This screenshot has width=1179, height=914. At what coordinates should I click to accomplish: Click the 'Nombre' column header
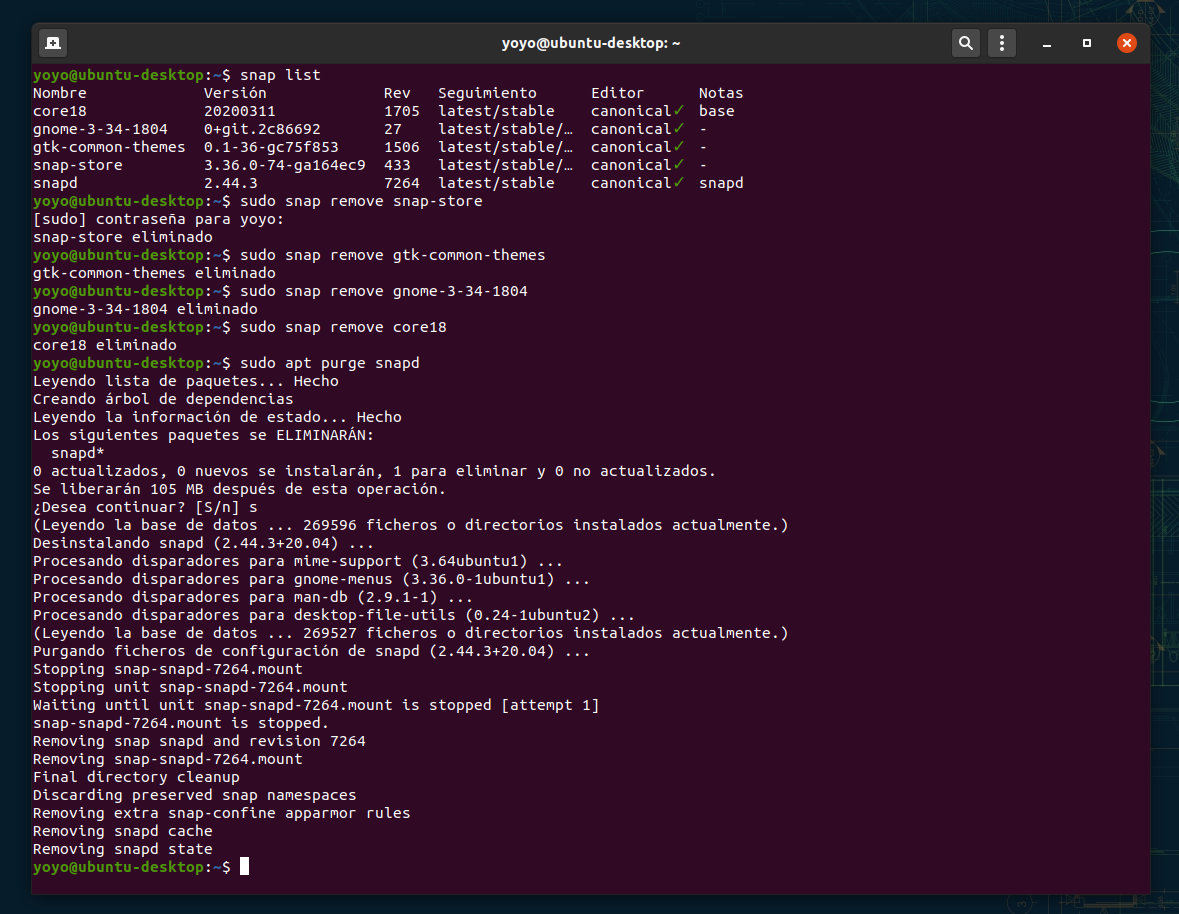click(60, 93)
